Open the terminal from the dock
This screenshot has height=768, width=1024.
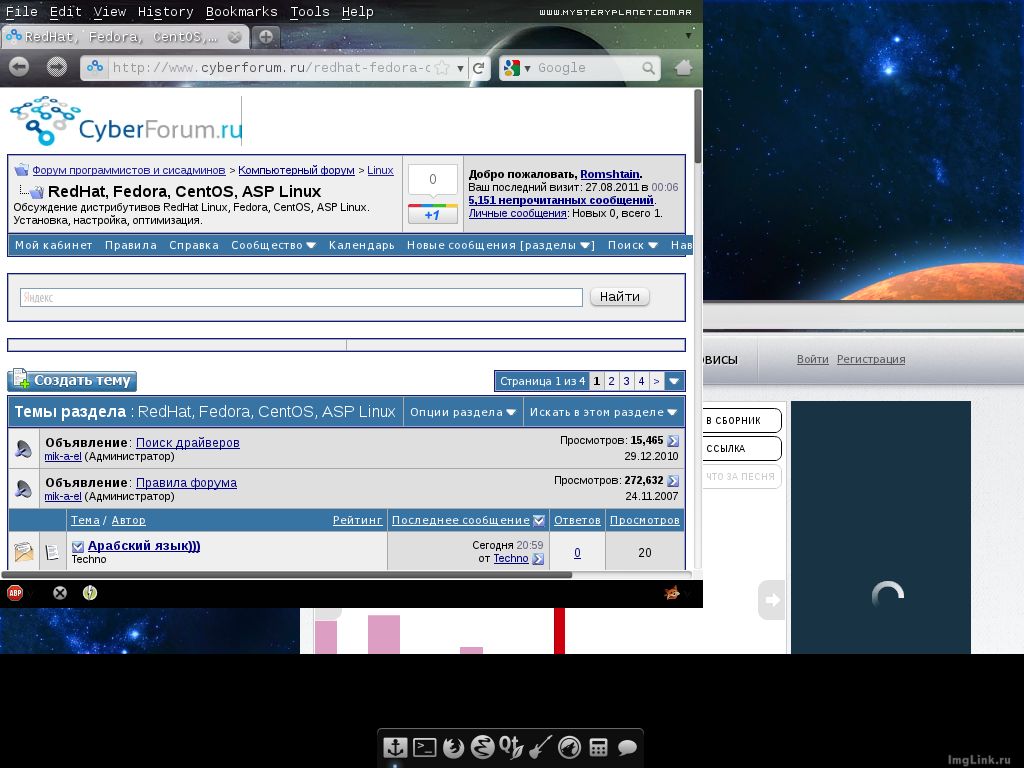pos(424,747)
